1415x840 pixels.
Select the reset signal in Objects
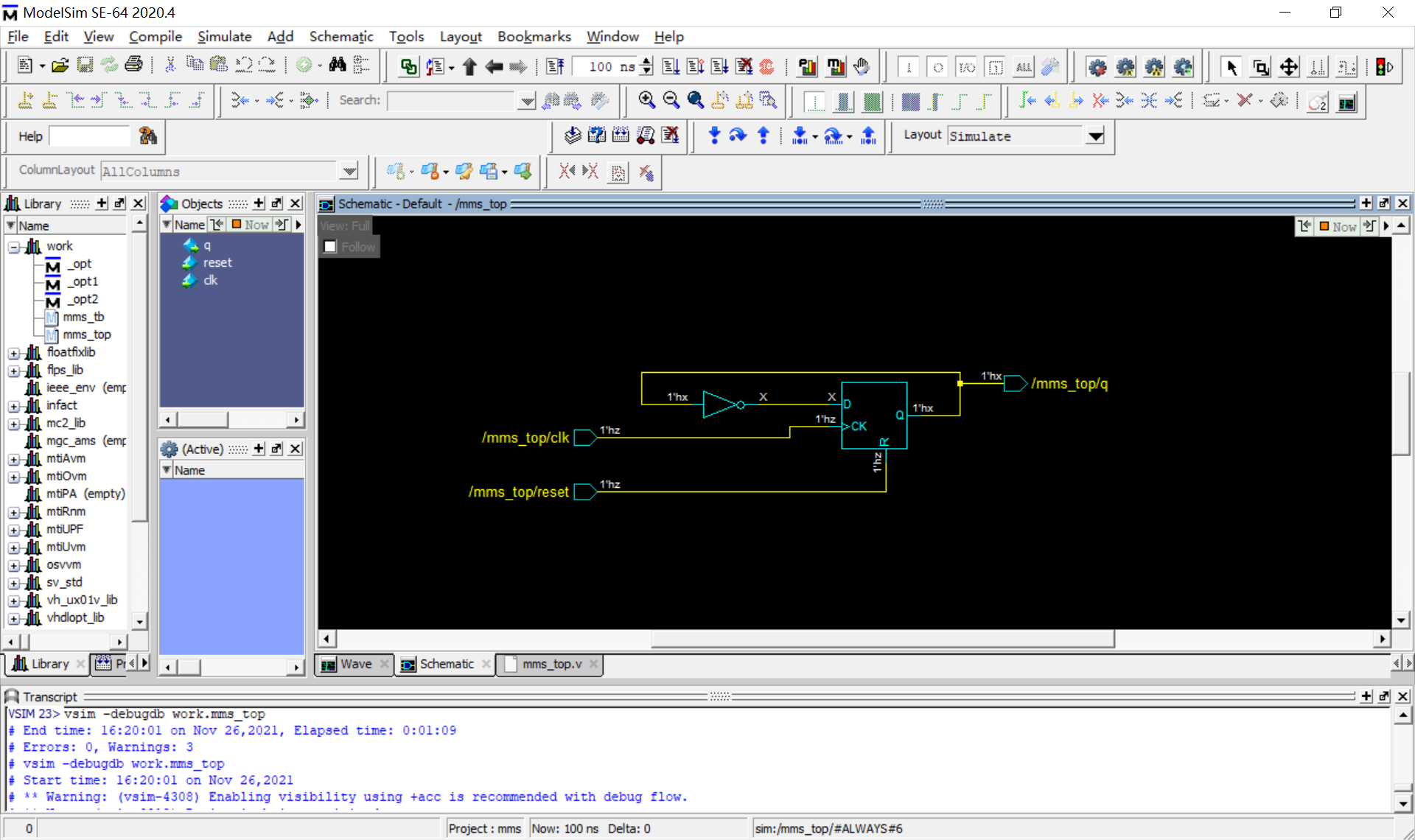tap(217, 263)
